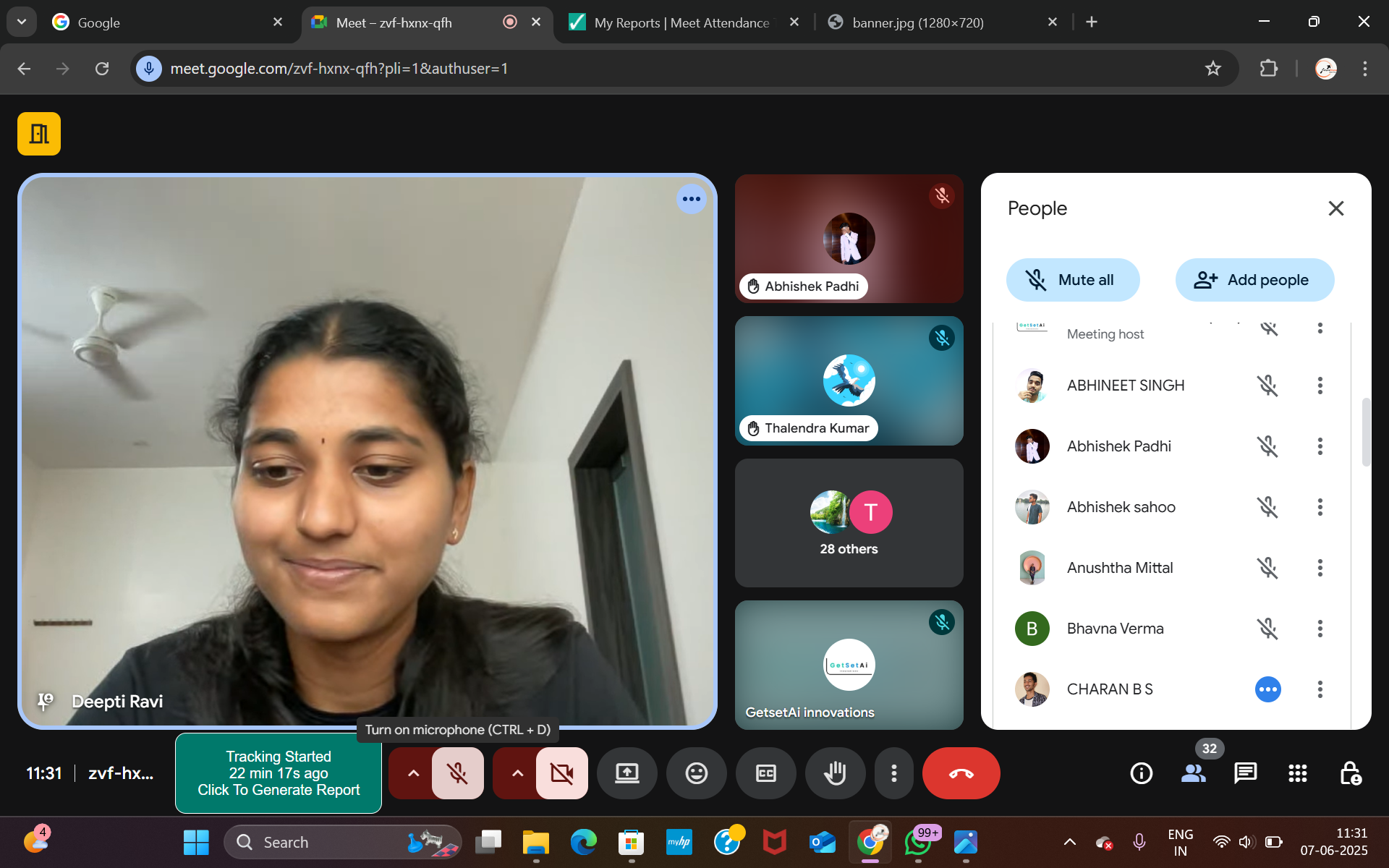
Task: Open the emoji reactions button
Action: 697,773
